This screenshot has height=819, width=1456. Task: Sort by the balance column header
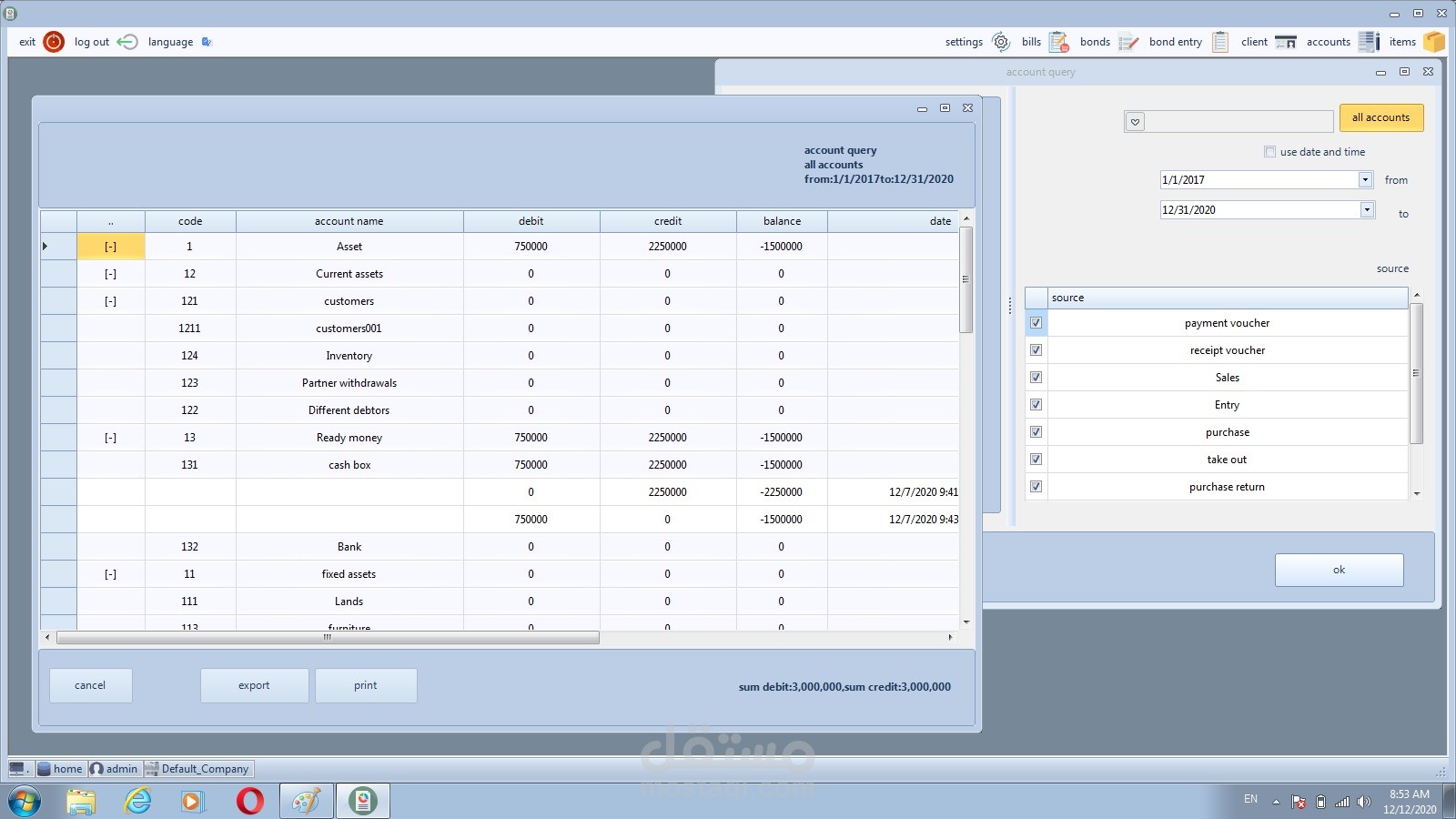click(782, 221)
